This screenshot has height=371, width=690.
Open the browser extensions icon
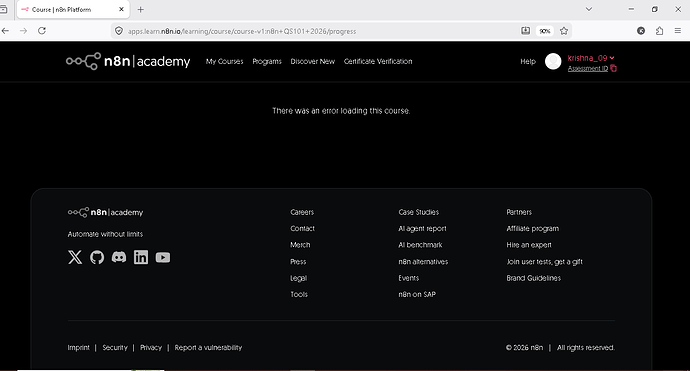[659, 31]
